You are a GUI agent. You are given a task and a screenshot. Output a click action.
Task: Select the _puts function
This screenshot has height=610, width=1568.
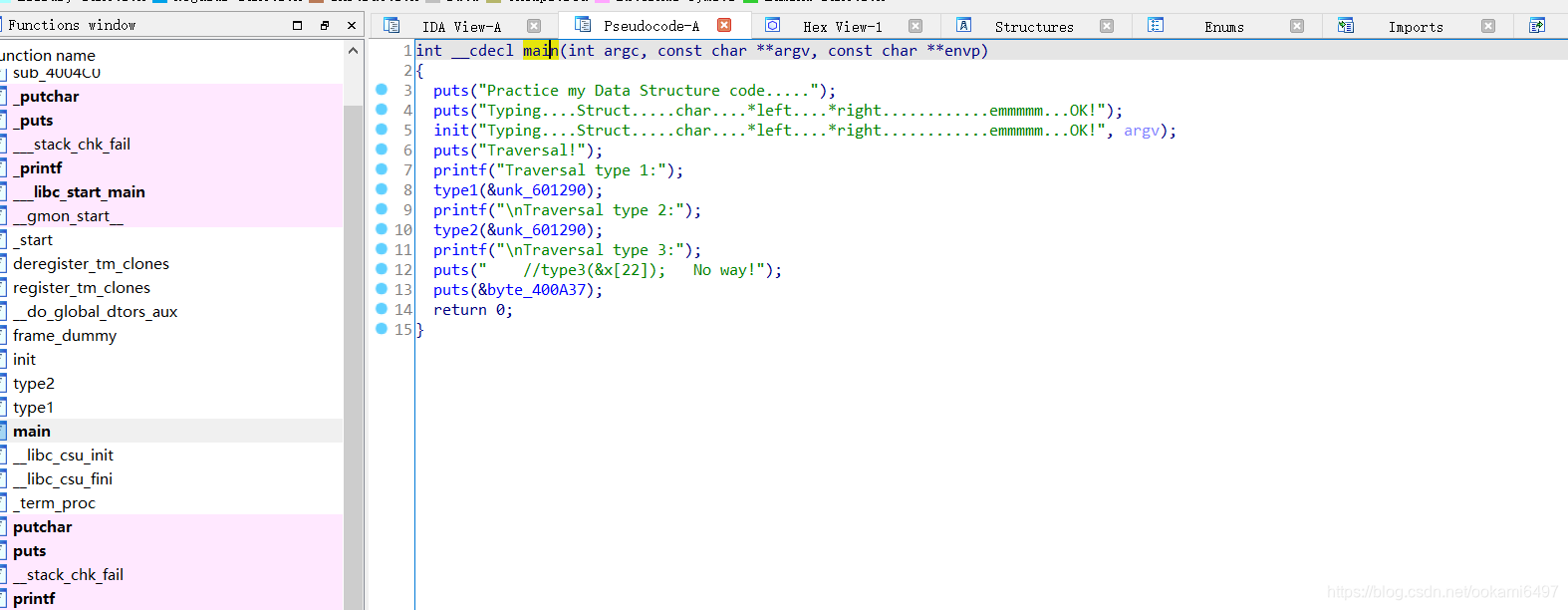(171, 120)
